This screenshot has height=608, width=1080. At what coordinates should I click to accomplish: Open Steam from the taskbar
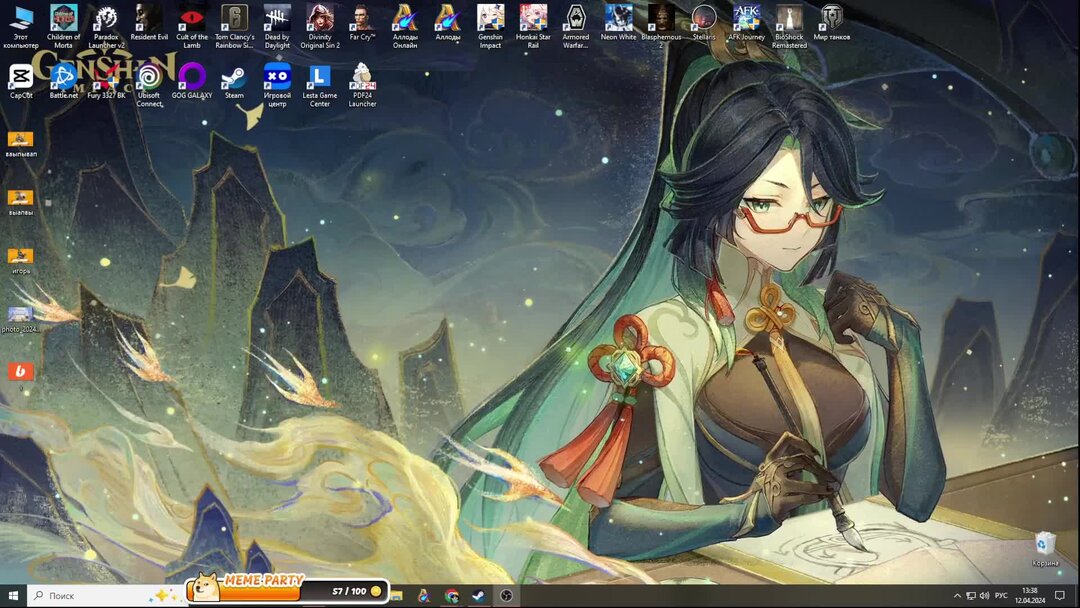tap(479, 596)
